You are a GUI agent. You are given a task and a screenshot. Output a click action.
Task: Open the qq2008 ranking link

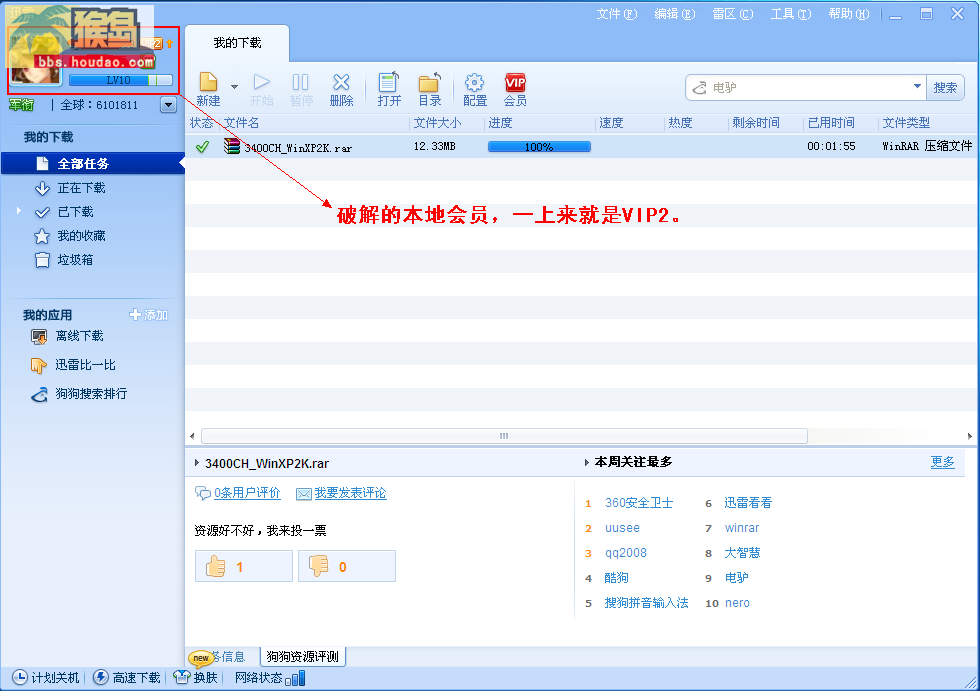point(626,553)
